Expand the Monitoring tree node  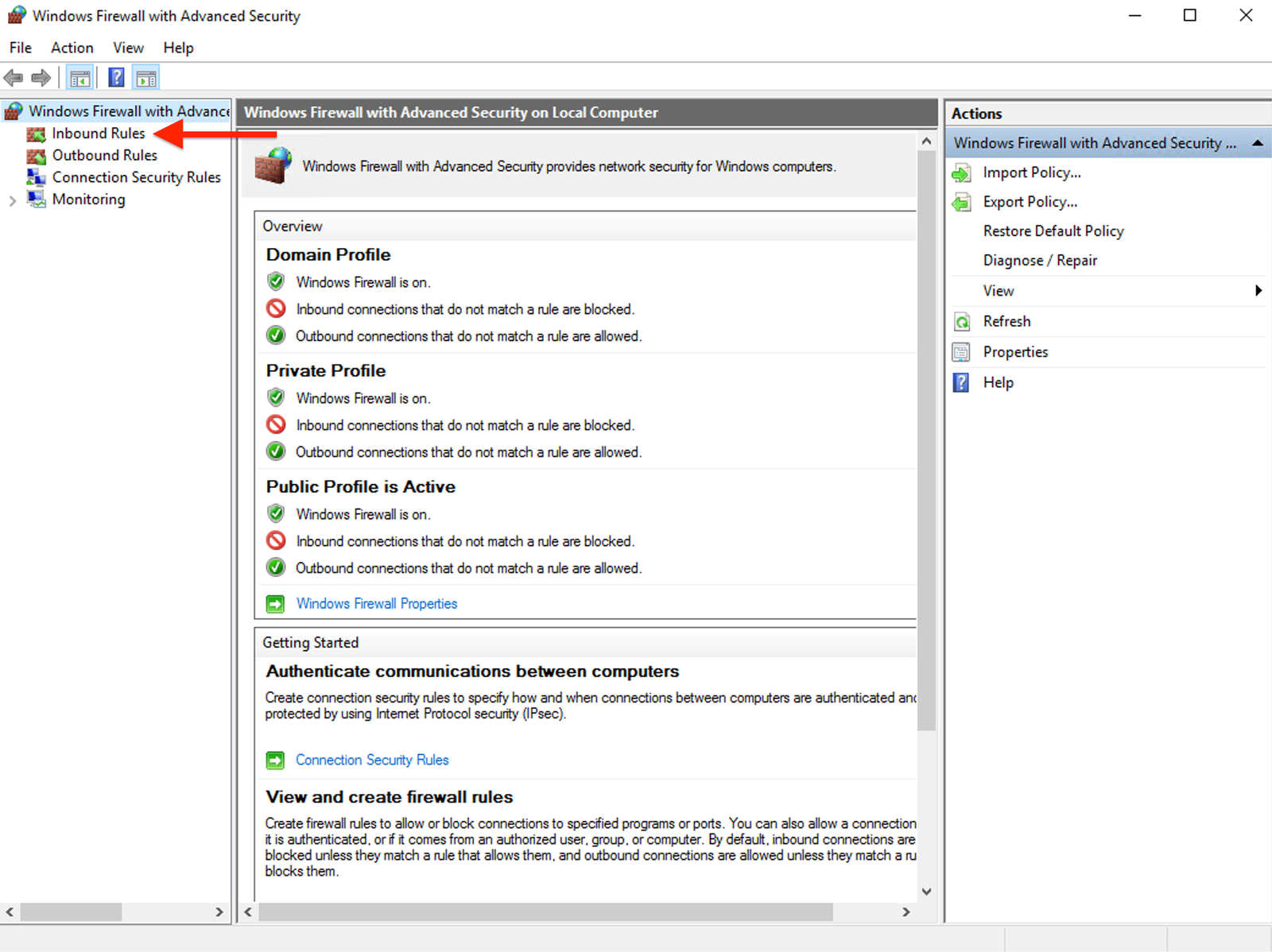(11, 199)
